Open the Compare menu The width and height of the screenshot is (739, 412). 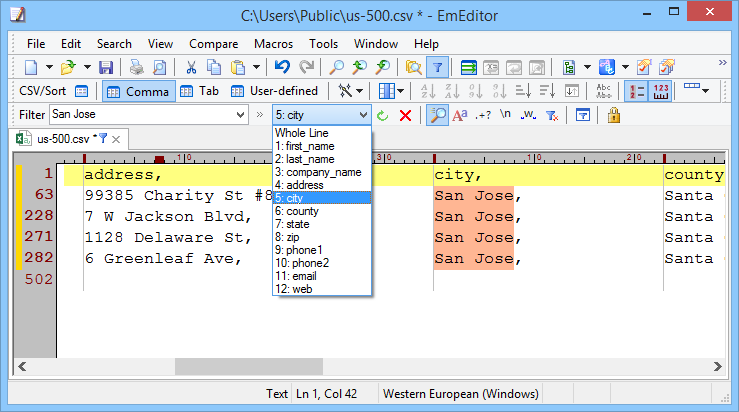(213, 44)
